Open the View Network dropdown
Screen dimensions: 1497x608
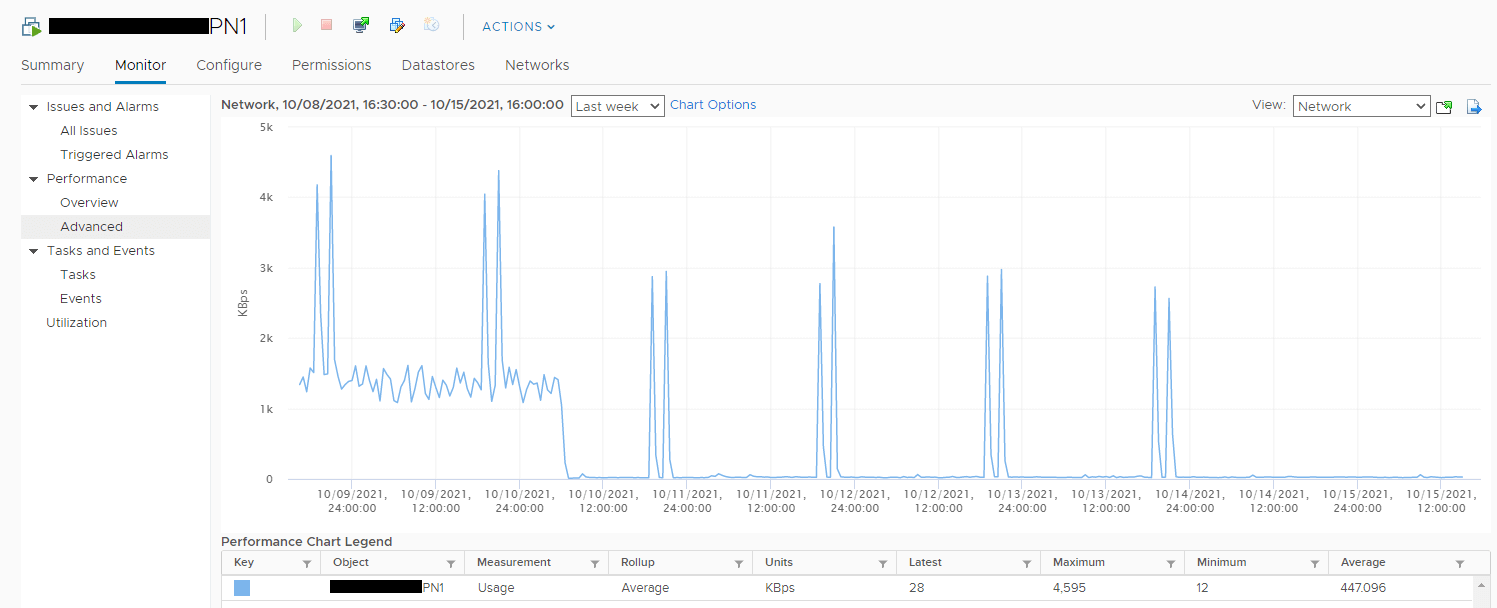pos(1361,106)
